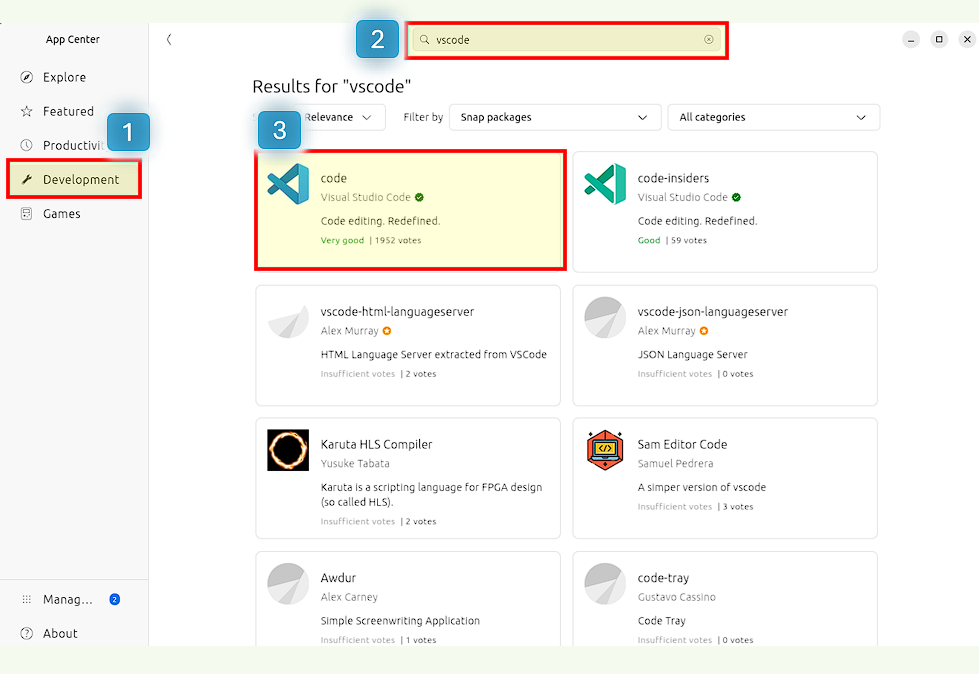
Task: Open the Manage section
Action: pos(74,600)
